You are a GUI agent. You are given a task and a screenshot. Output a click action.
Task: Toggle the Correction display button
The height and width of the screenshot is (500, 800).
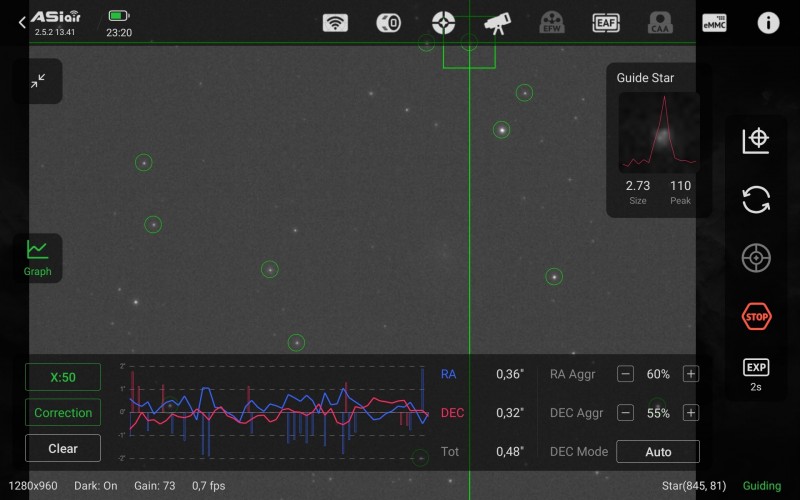[x=63, y=412]
